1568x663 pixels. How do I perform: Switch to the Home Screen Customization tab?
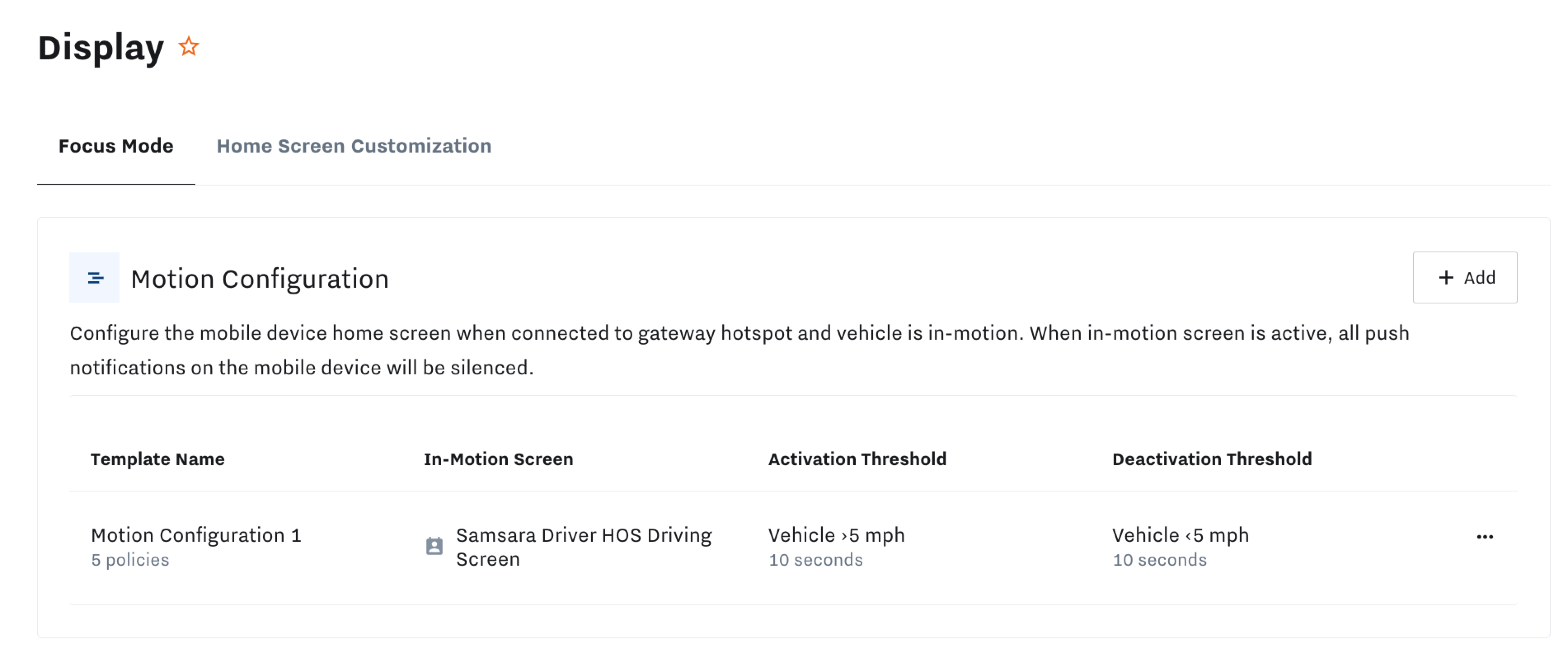(x=354, y=146)
